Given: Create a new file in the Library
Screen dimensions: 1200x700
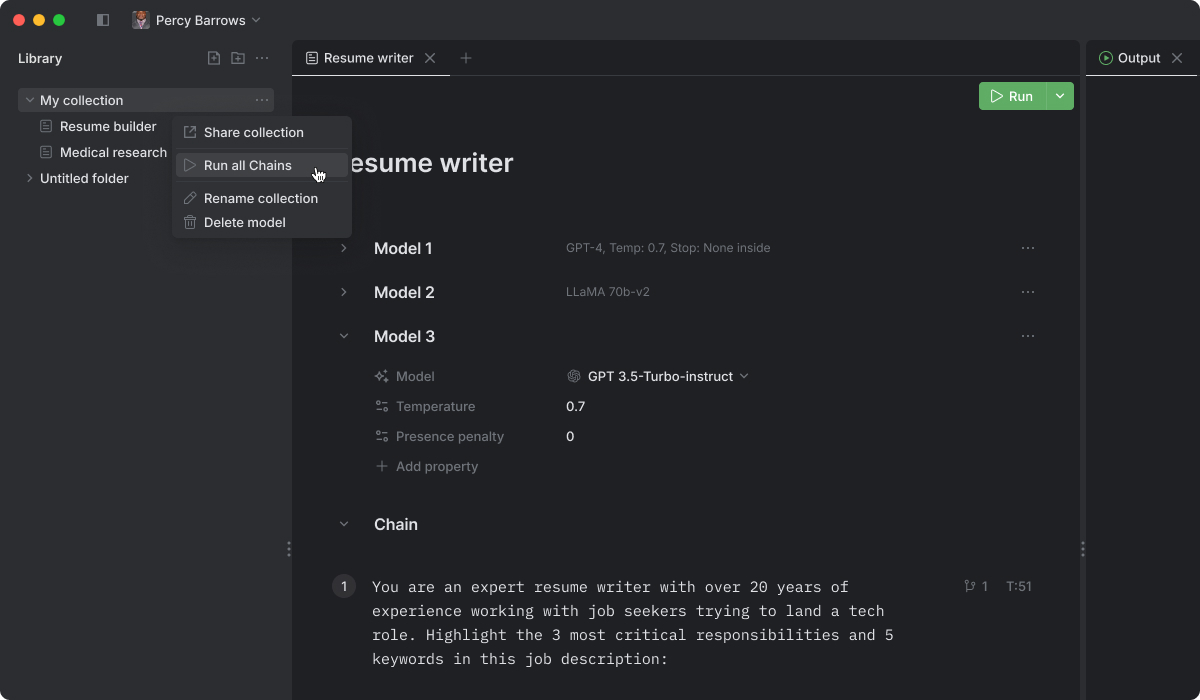Looking at the screenshot, I should click(213, 58).
